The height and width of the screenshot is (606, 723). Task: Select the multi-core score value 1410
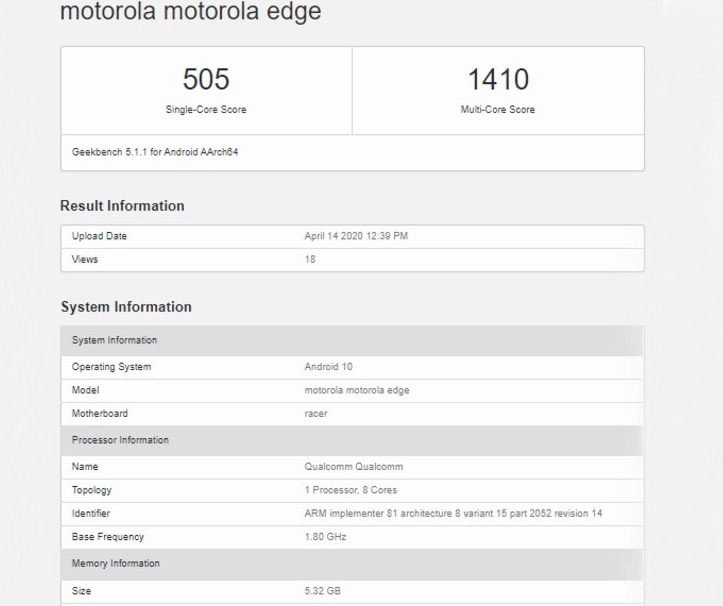(x=498, y=79)
